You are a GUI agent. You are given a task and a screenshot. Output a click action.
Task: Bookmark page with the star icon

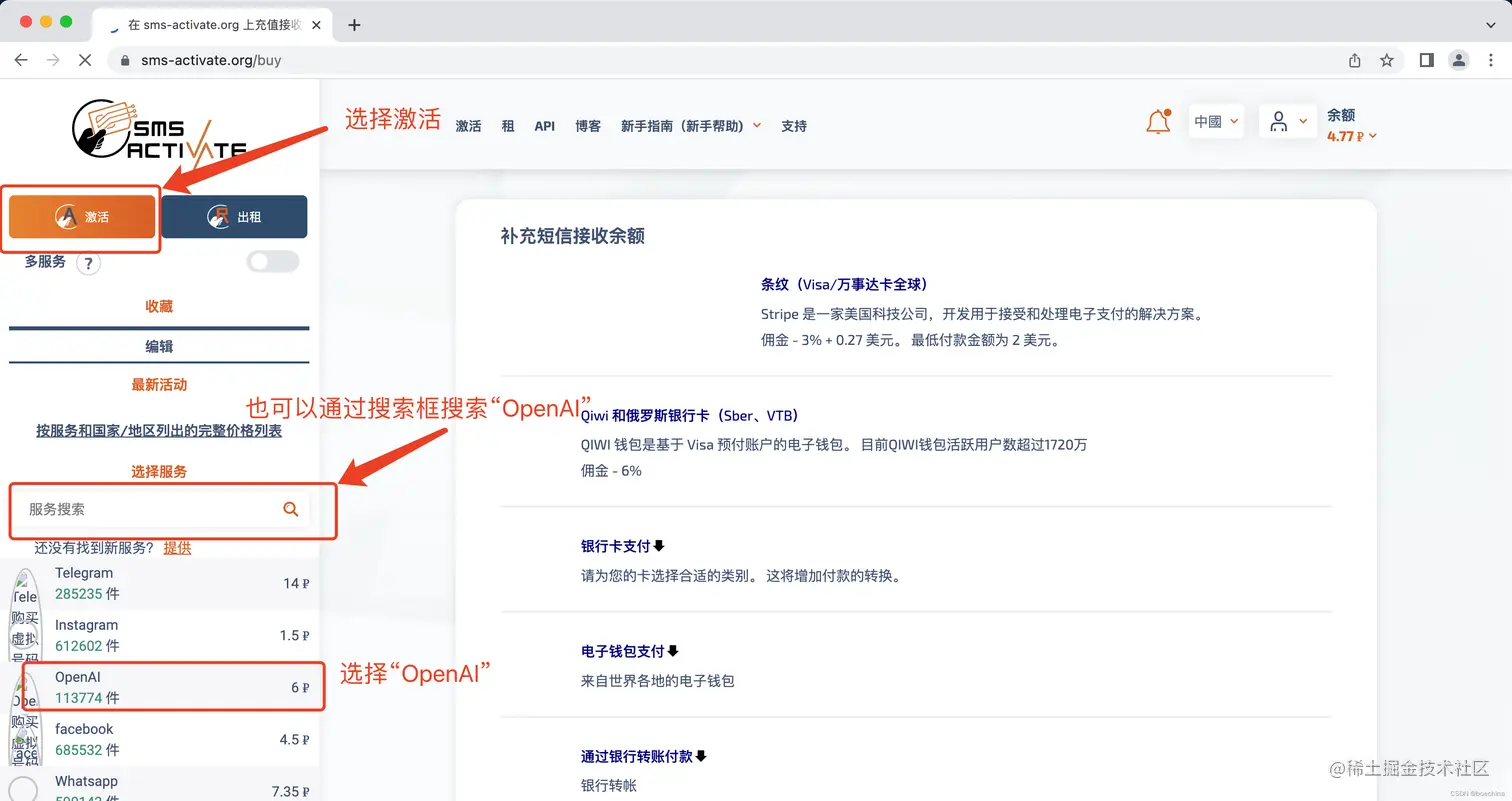tap(1387, 60)
